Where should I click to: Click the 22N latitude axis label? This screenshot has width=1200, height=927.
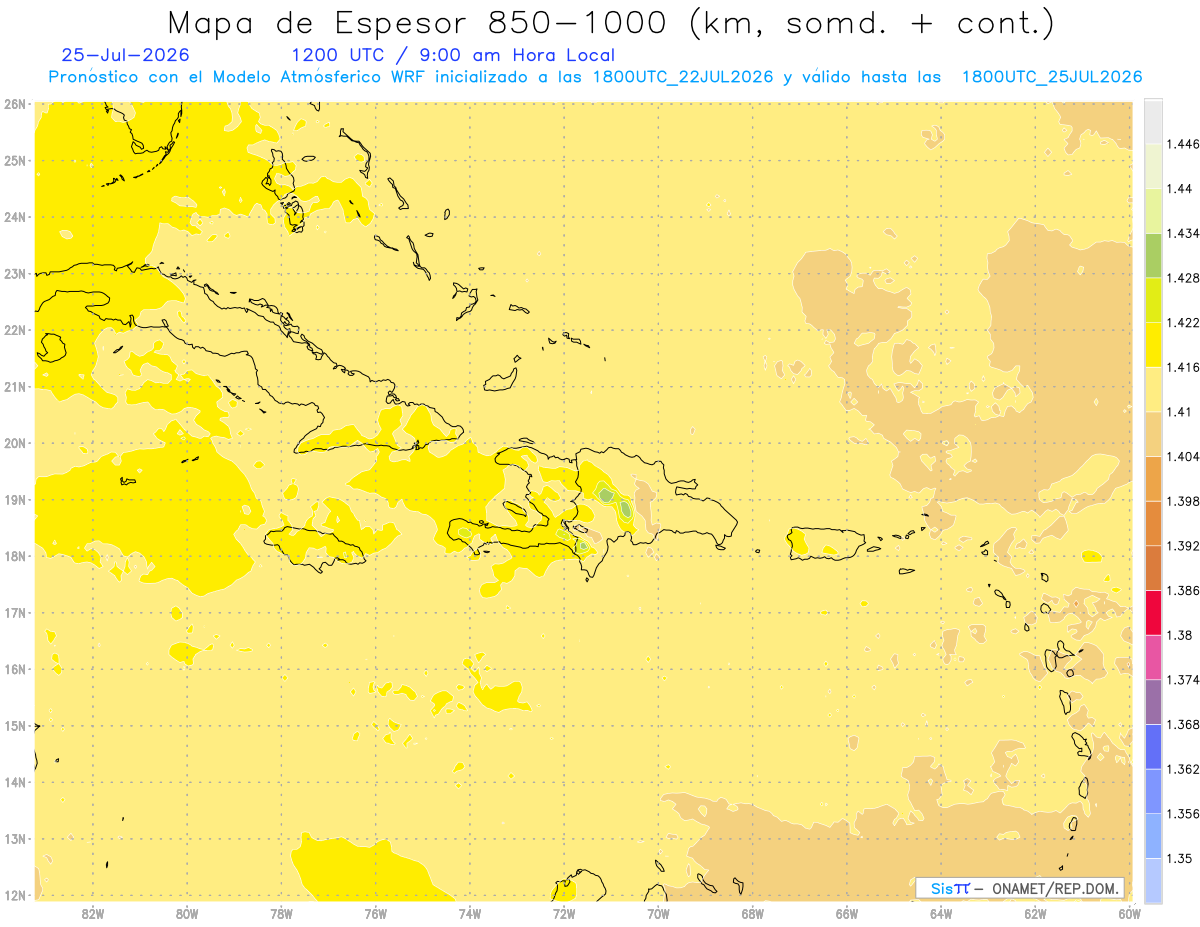tap(16, 330)
